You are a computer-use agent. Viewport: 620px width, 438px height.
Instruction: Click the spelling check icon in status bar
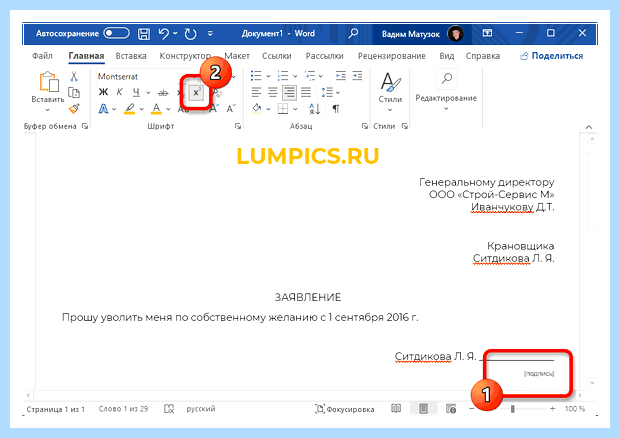pyautogui.click(x=169, y=409)
